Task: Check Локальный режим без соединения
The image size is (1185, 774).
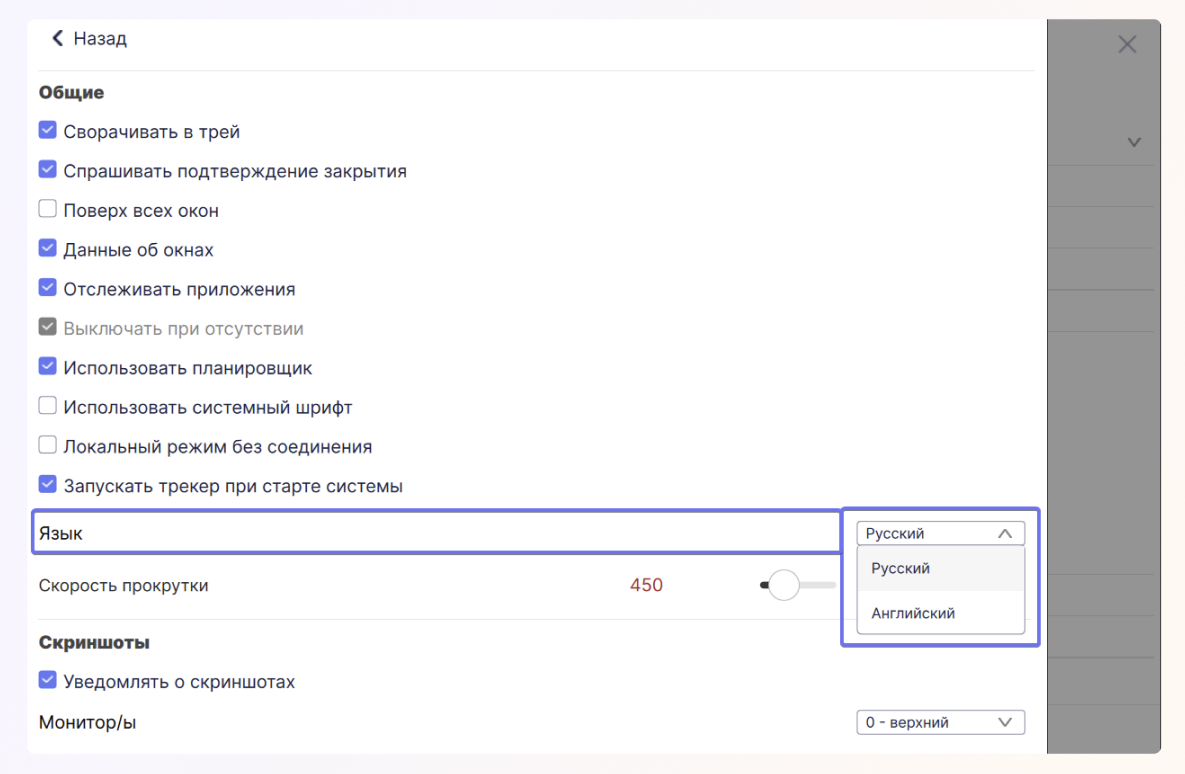Action: 47,446
